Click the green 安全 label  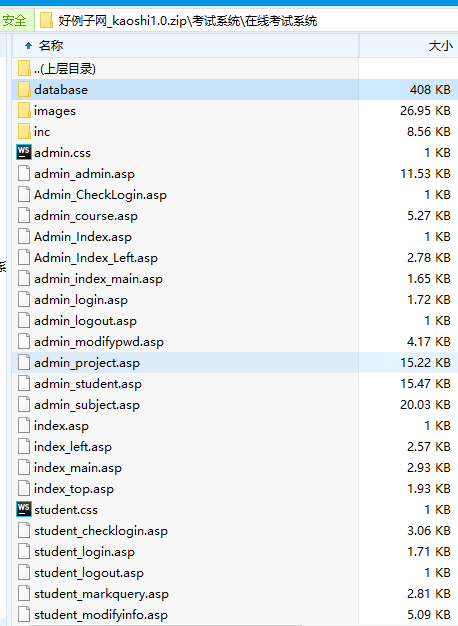click(x=14, y=20)
